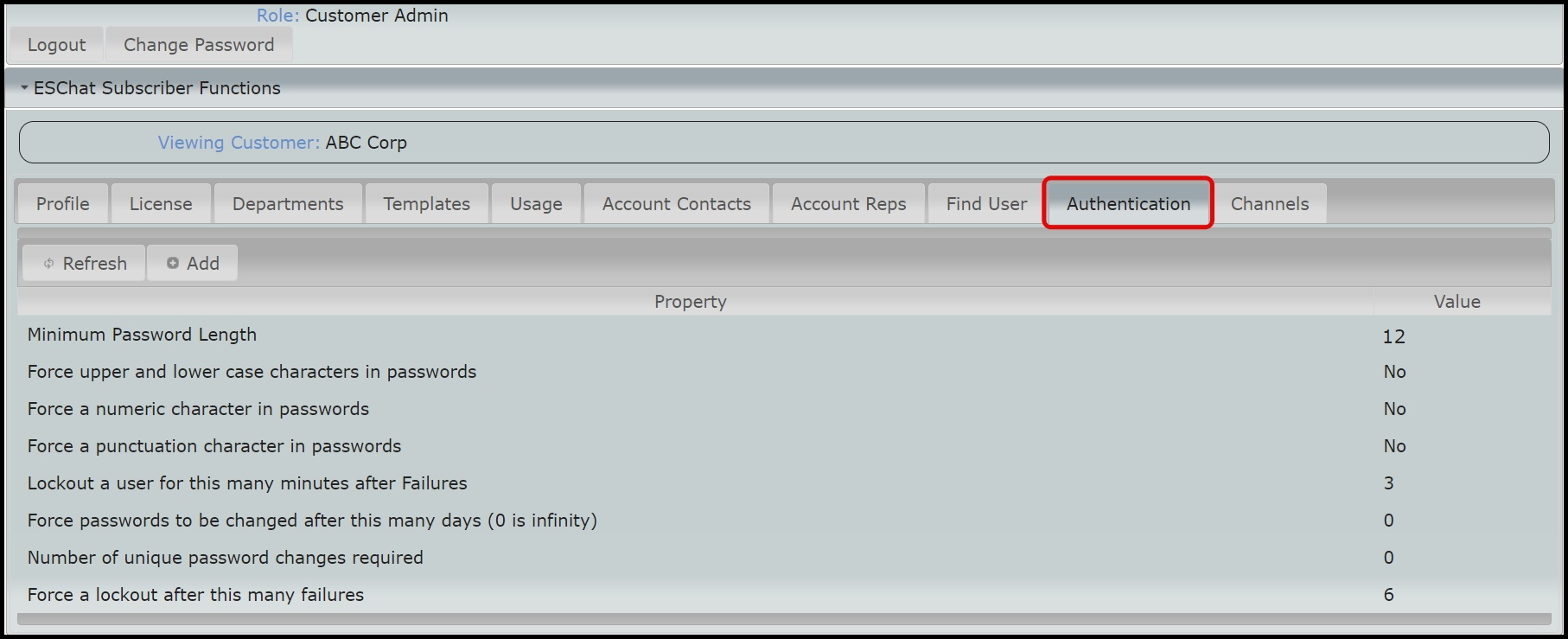Click the Add (plus) icon
This screenshot has height=639, width=1568.
coord(172,263)
